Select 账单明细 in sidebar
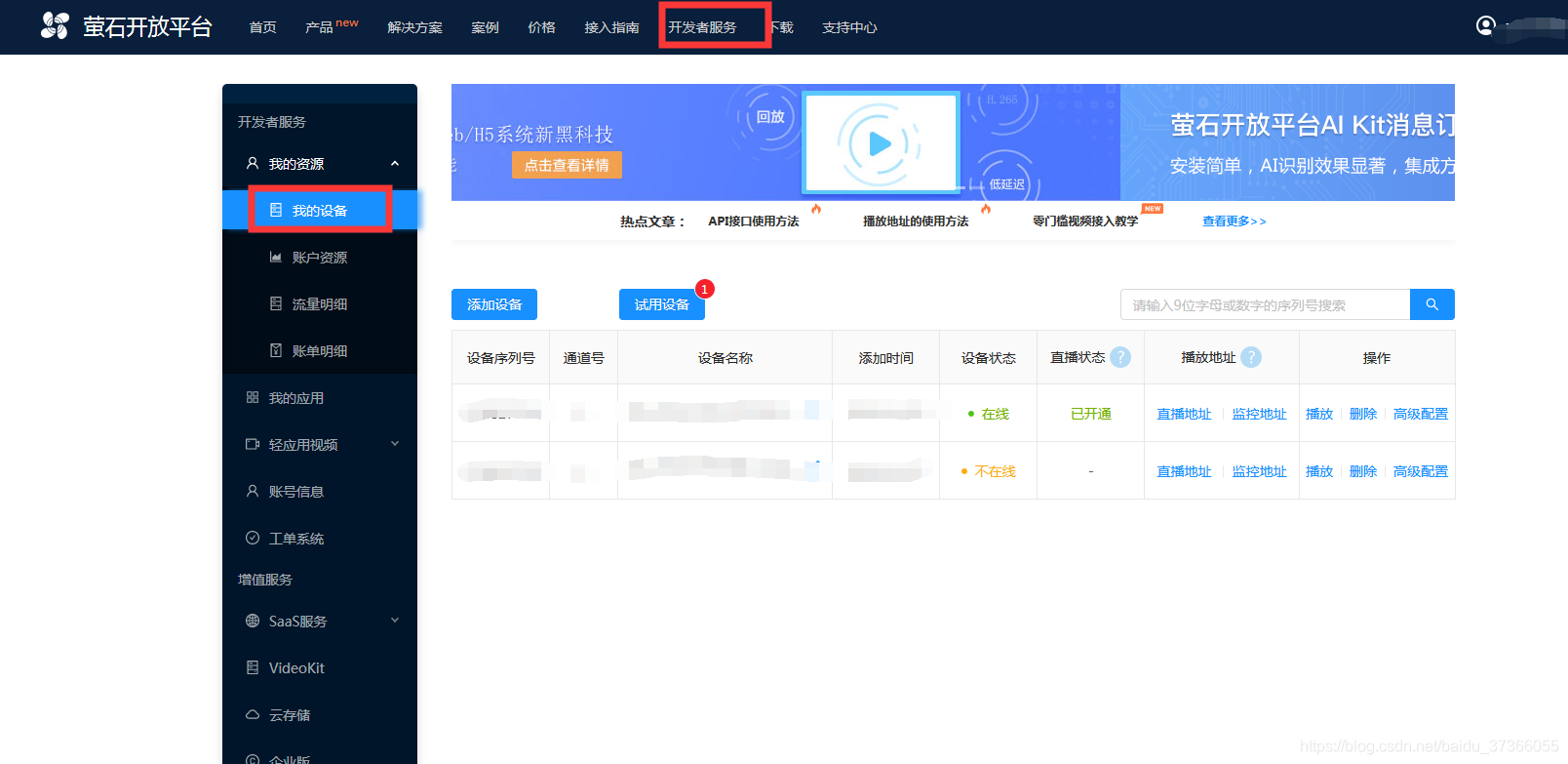The width and height of the screenshot is (1568, 764). pos(320,350)
